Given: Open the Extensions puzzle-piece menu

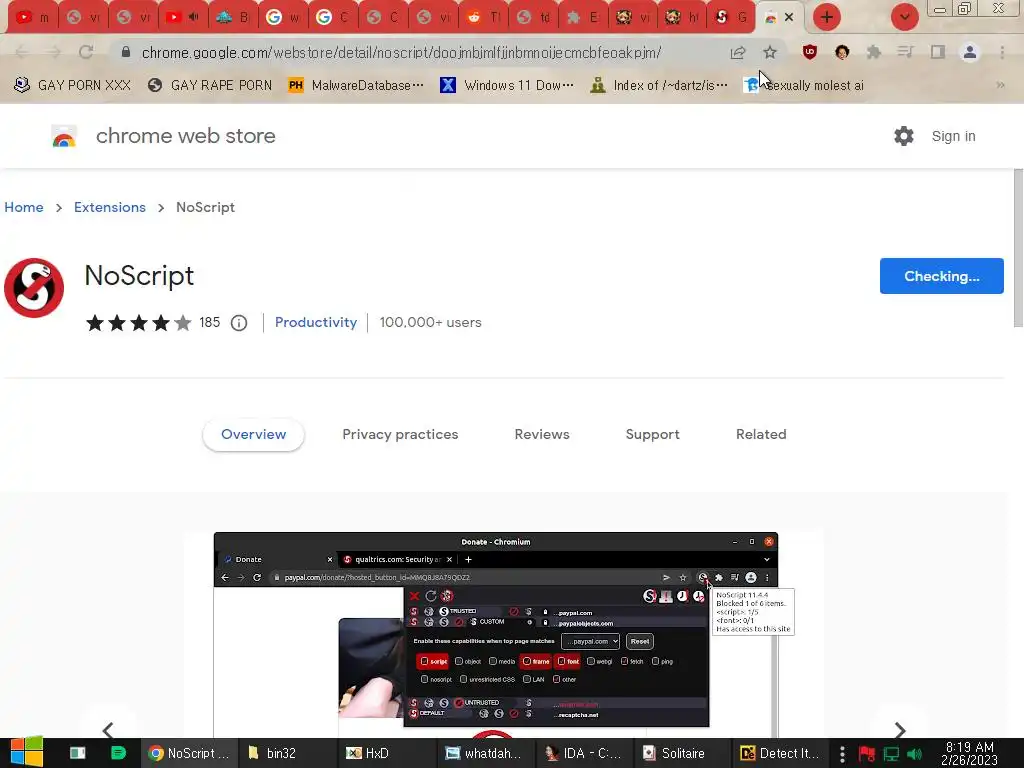Looking at the screenshot, I should (x=874, y=52).
